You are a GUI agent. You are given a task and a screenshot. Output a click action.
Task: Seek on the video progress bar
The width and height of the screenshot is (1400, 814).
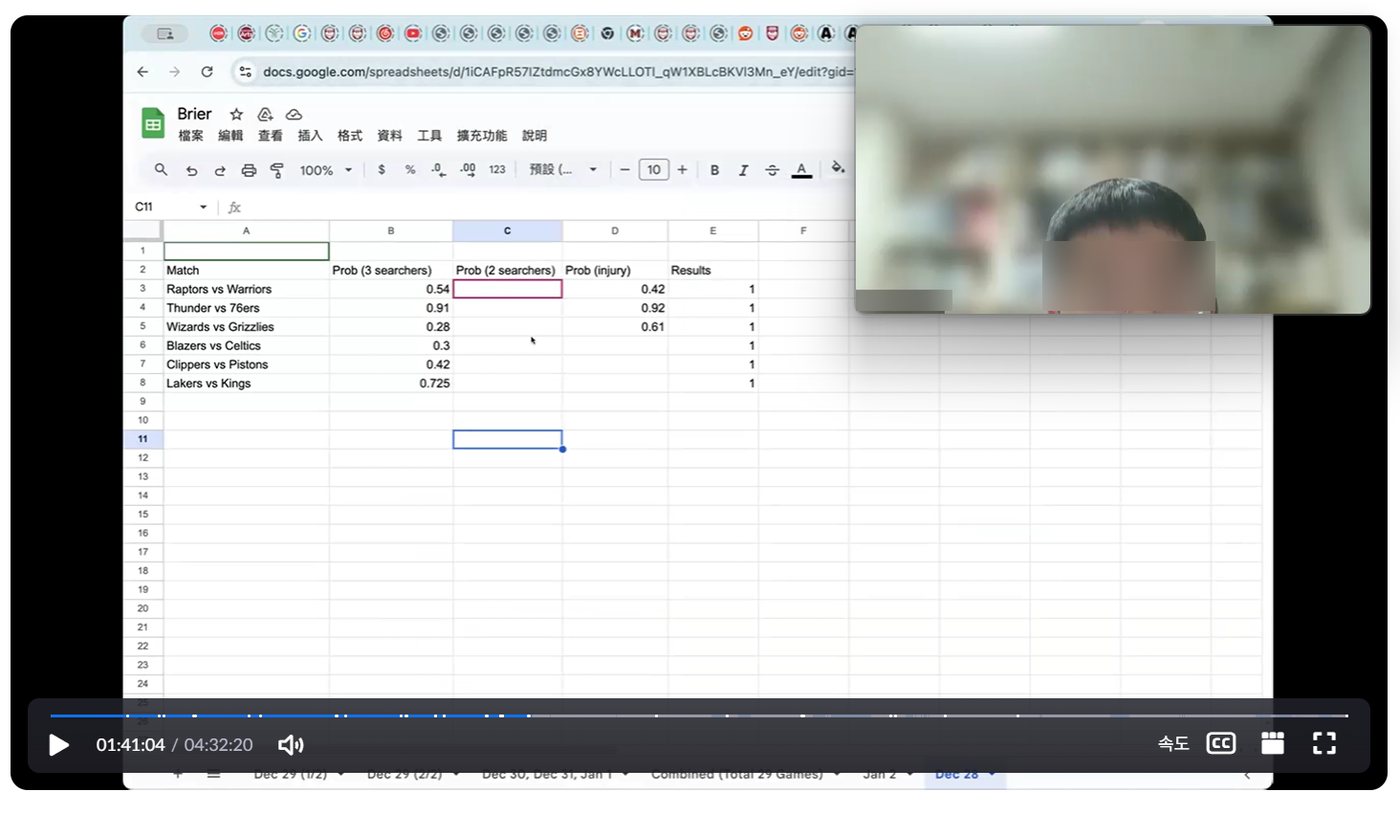699,716
